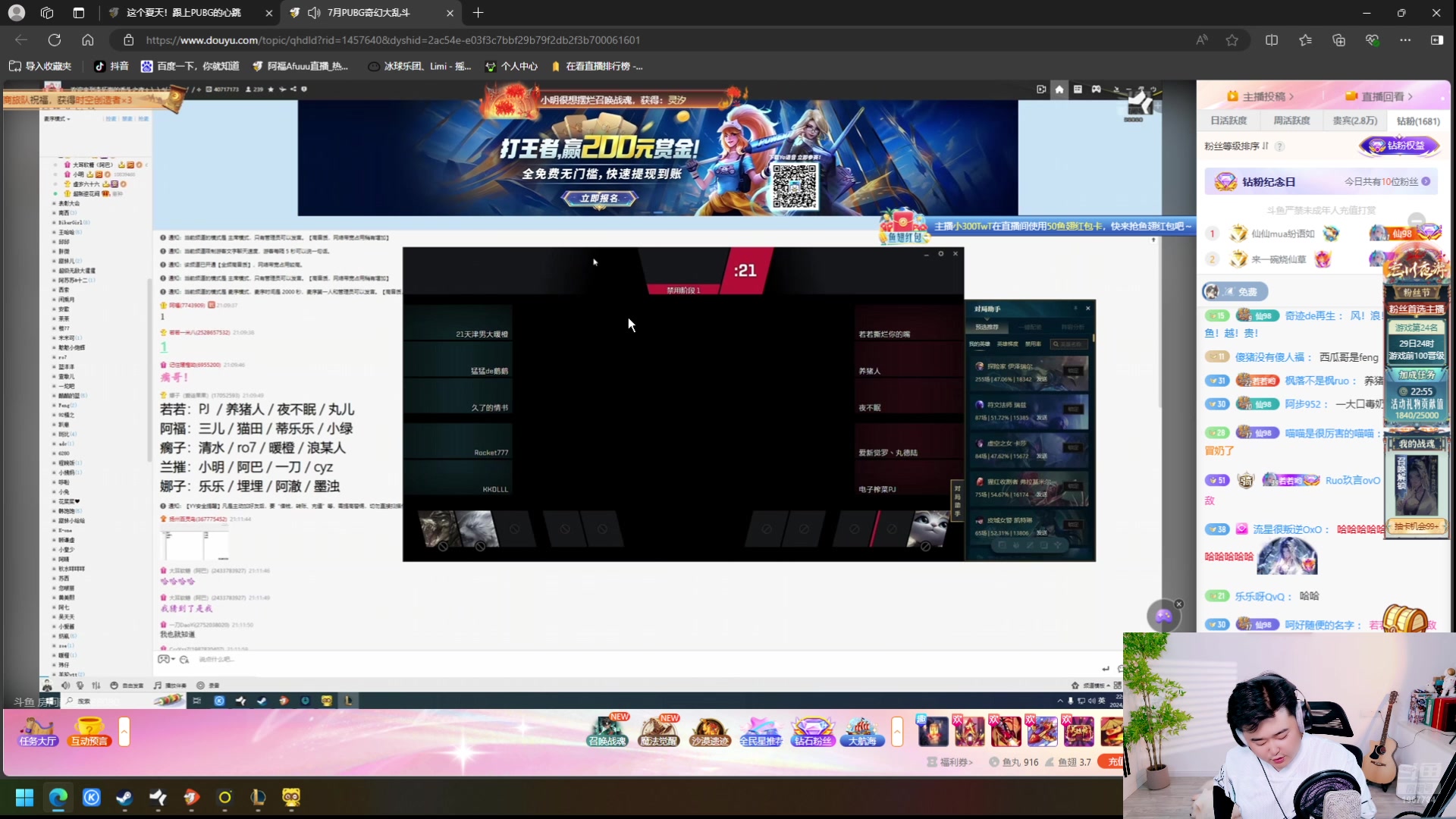
Task: Toggle 粉丝等级排序 sort order
Action: click(x=1236, y=146)
